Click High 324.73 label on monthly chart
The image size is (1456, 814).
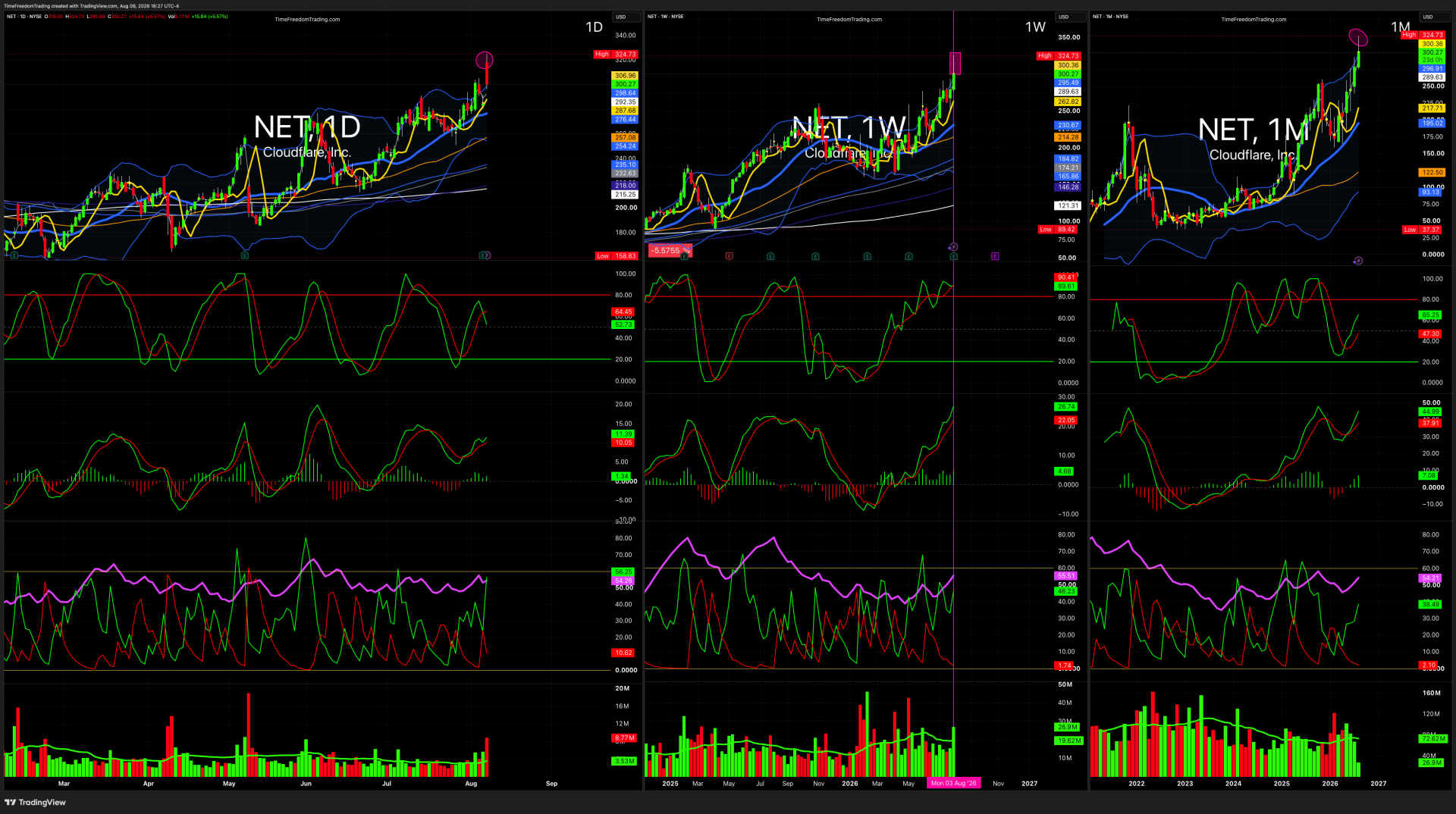pyautogui.click(x=1423, y=35)
